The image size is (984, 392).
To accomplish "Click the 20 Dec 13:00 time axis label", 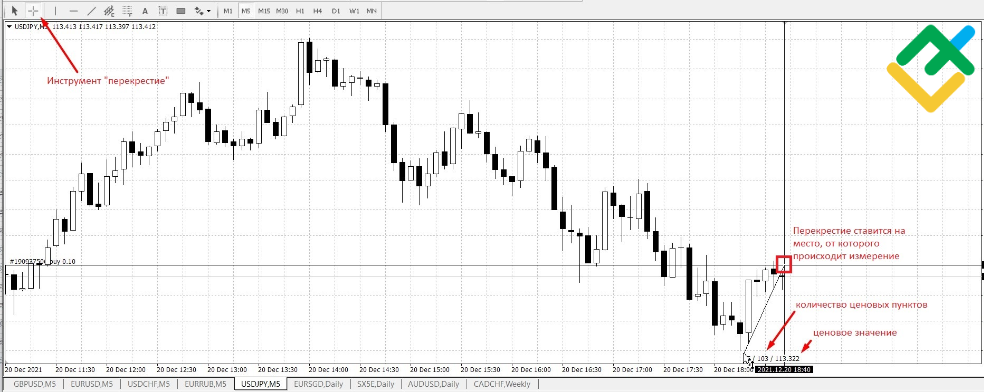I will 228,370.
